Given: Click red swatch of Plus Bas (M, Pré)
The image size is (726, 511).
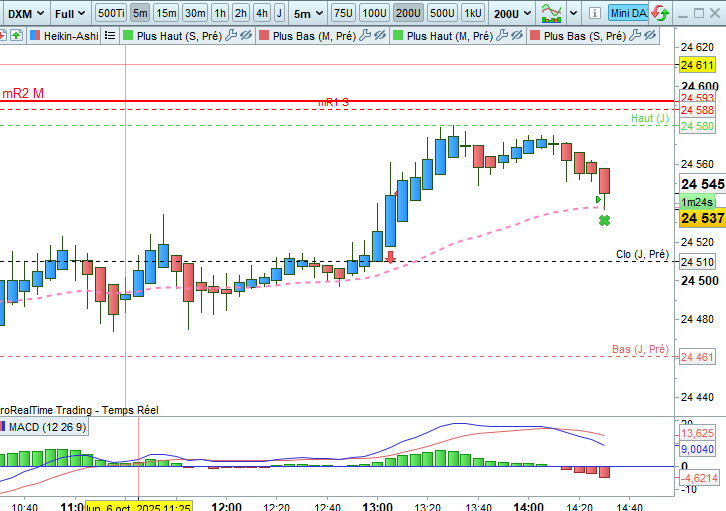Looking at the screenshot, I should [264, 35].
